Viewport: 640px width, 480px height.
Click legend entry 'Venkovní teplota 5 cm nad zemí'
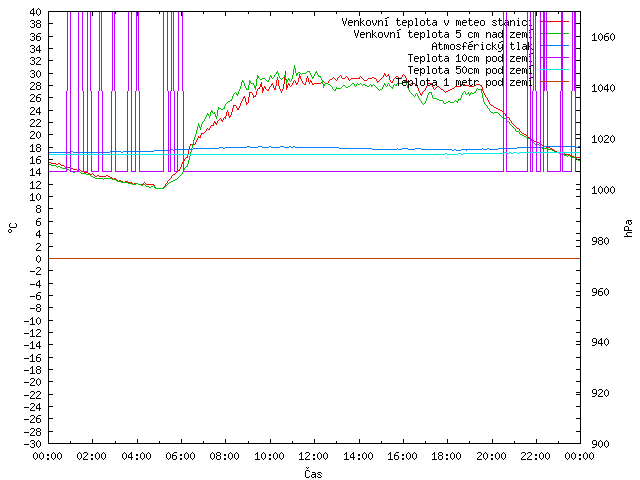443,34
